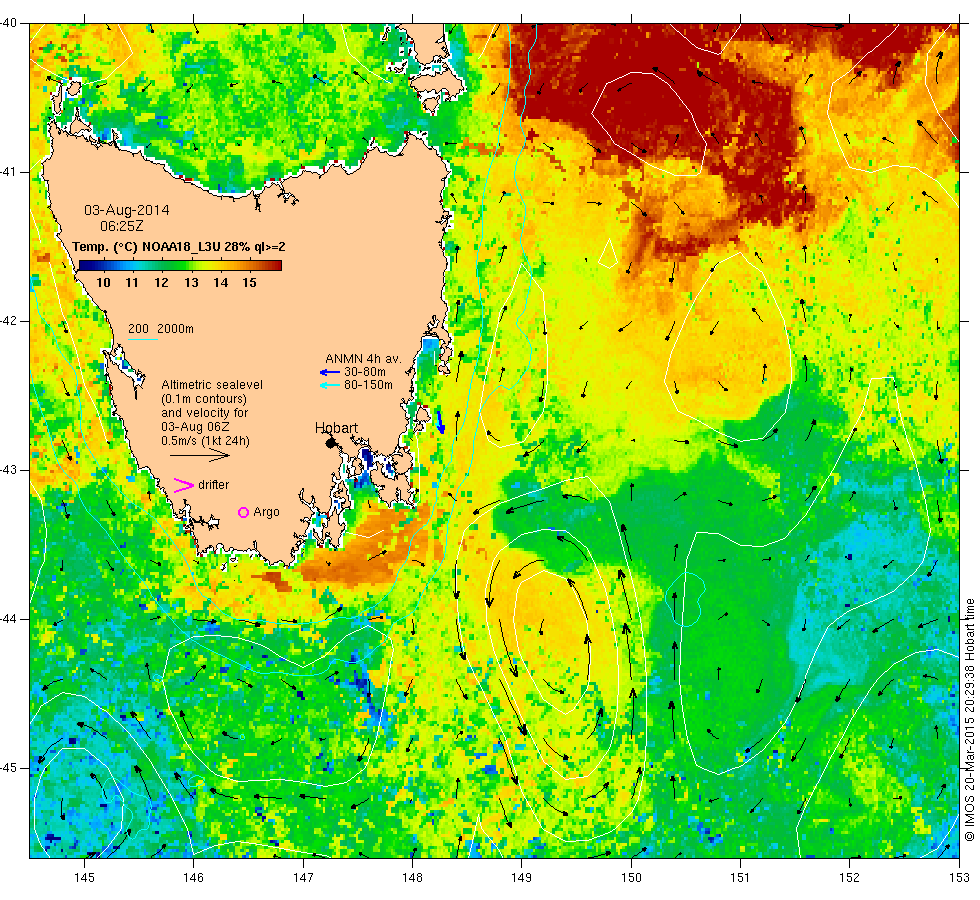Click the blue arrow beside '30-80m'

tap(330, 372)
